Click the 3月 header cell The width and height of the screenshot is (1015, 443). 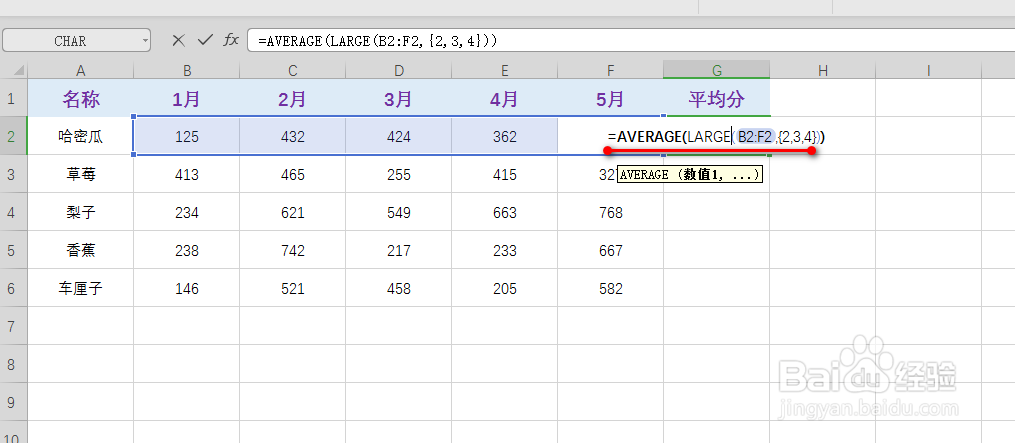click(398, 98)
